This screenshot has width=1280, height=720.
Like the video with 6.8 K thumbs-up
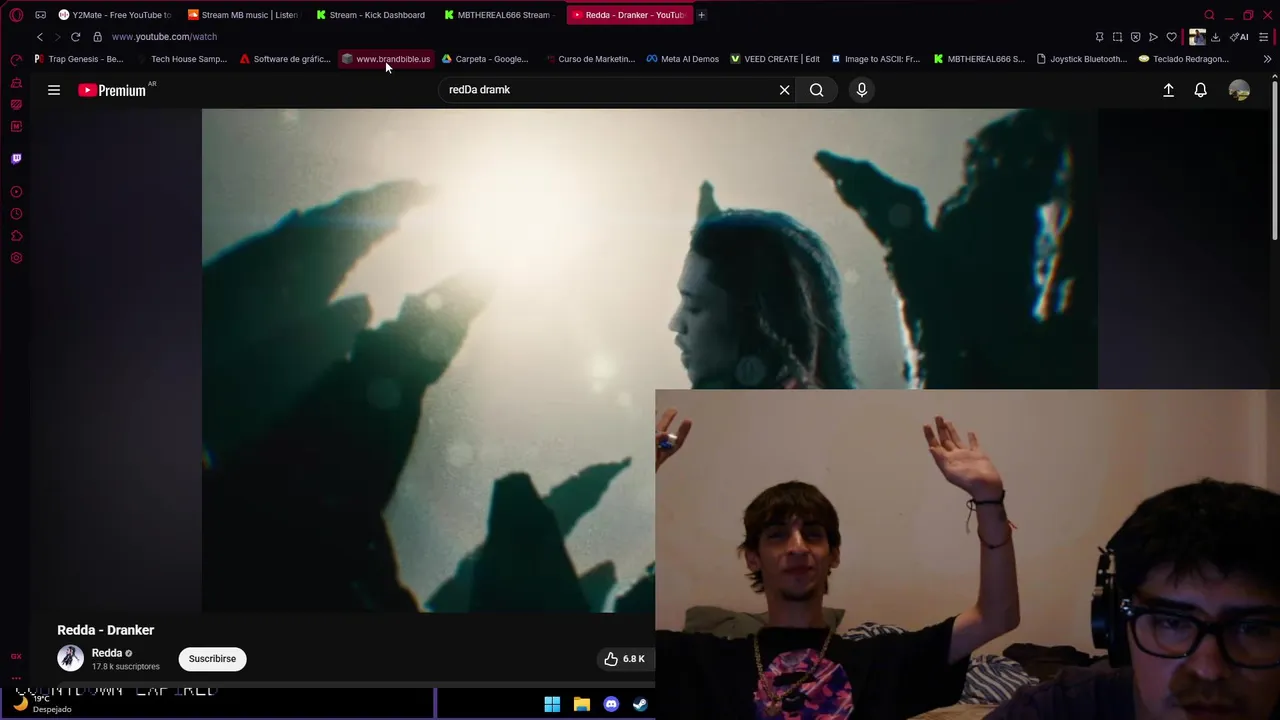tap(624, 659)
